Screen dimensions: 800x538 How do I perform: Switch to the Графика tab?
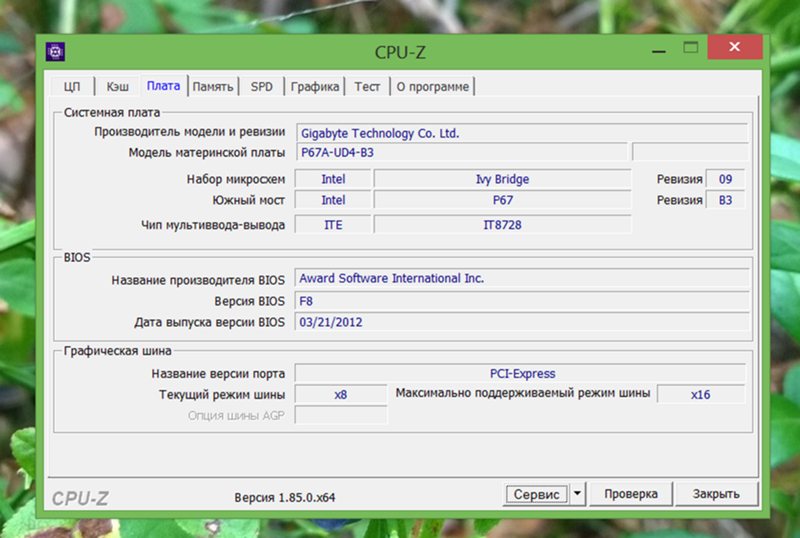point(315,87)
